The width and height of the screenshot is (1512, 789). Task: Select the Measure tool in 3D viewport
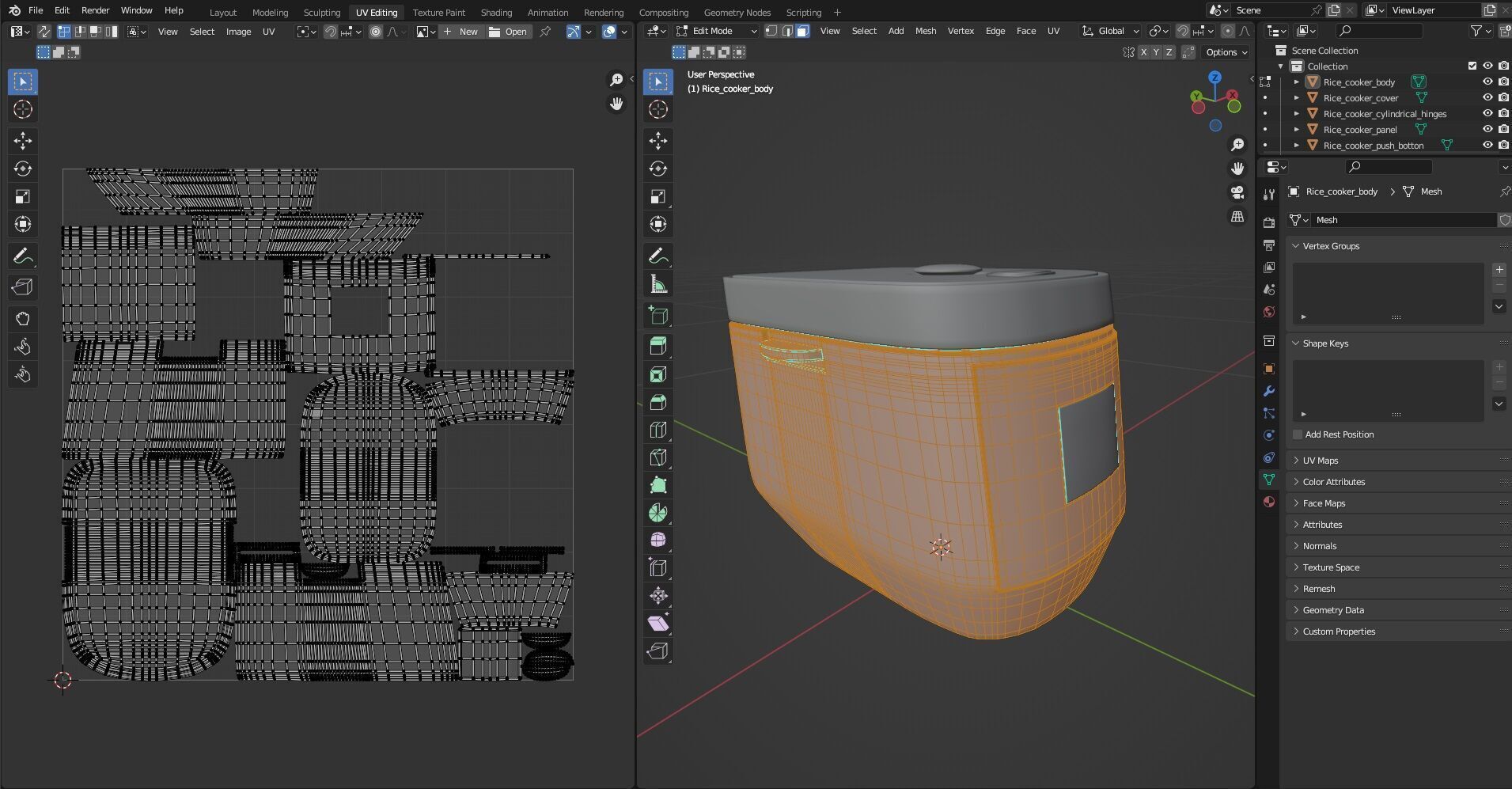pos(658,283)
